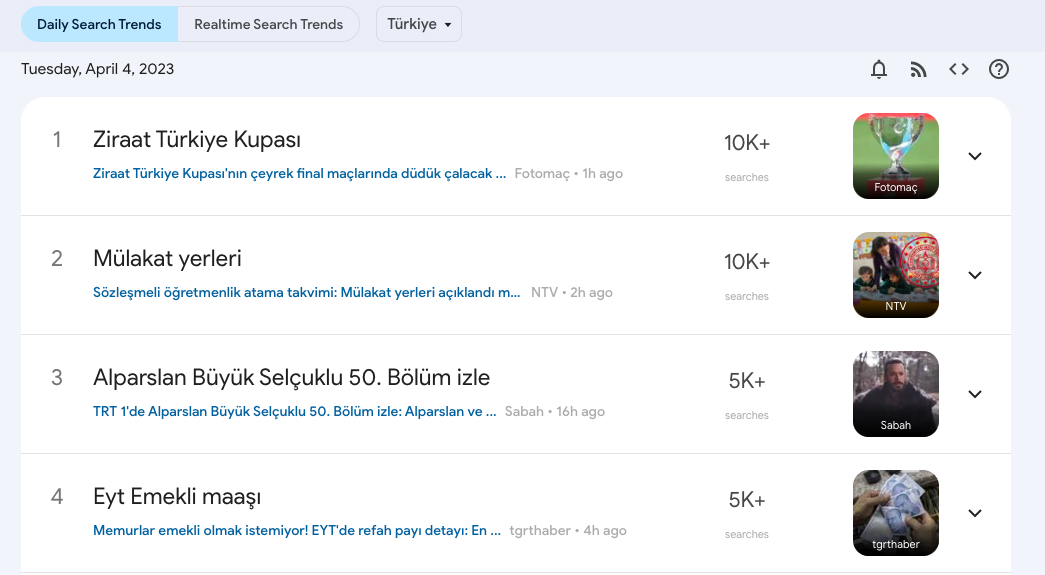Expand the Eyt Emekli maaşı trend
This screenshot has height=575, width=1045.
[974, 513]
